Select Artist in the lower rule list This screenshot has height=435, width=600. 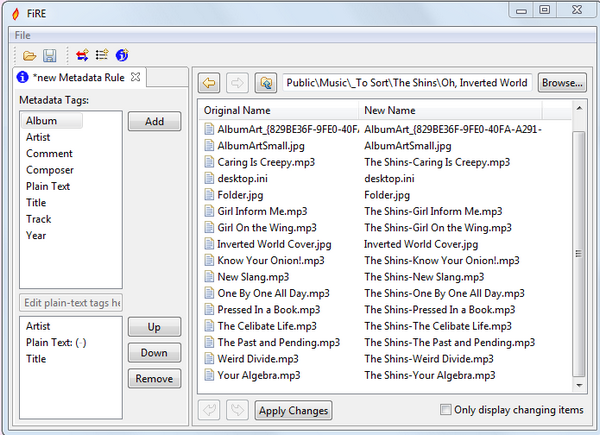38,326
